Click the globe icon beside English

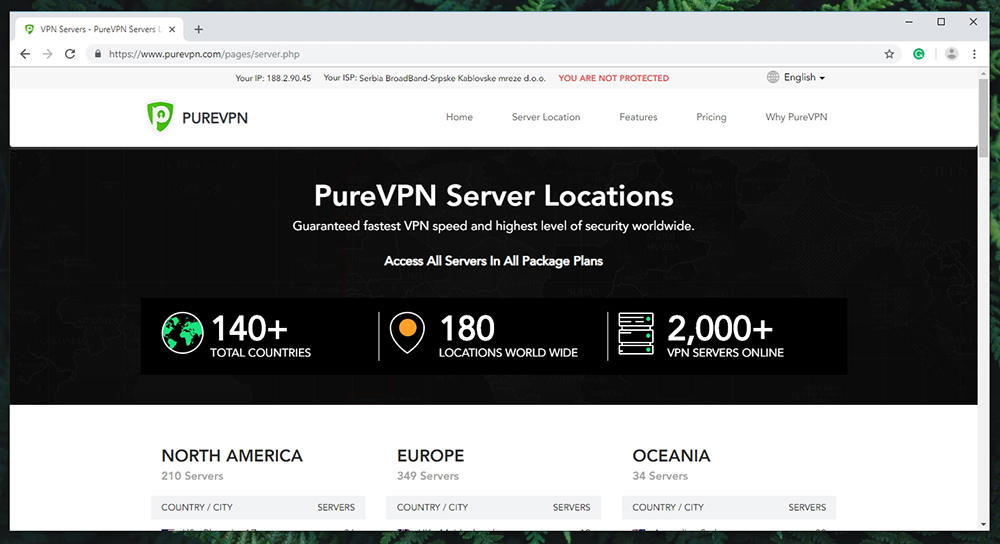[x=773, y=77]
